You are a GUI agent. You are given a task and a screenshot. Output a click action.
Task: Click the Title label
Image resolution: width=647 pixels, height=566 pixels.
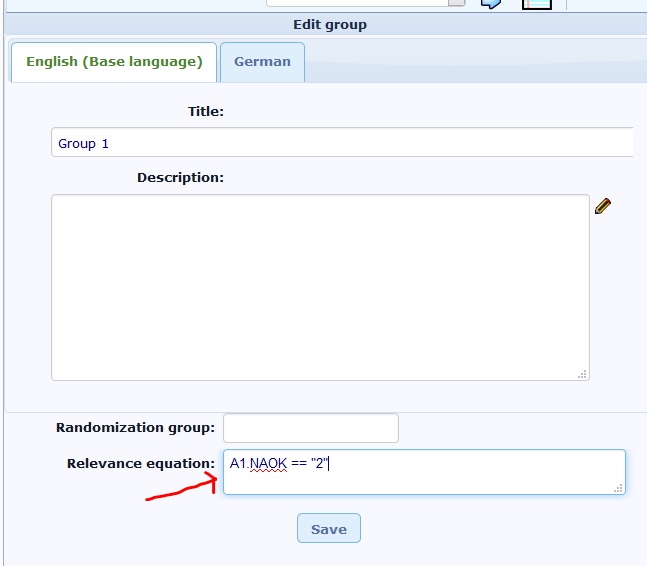click(x=206, y=111)
